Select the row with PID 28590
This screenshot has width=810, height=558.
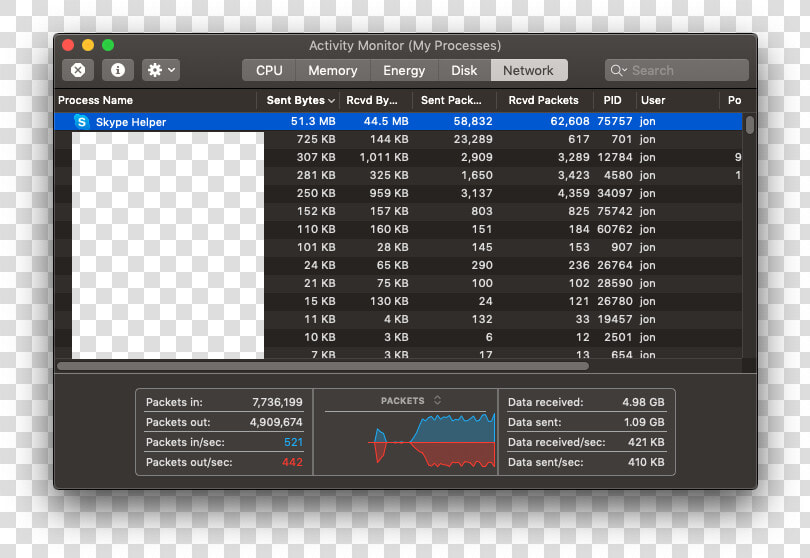click(x=398, y=283)
